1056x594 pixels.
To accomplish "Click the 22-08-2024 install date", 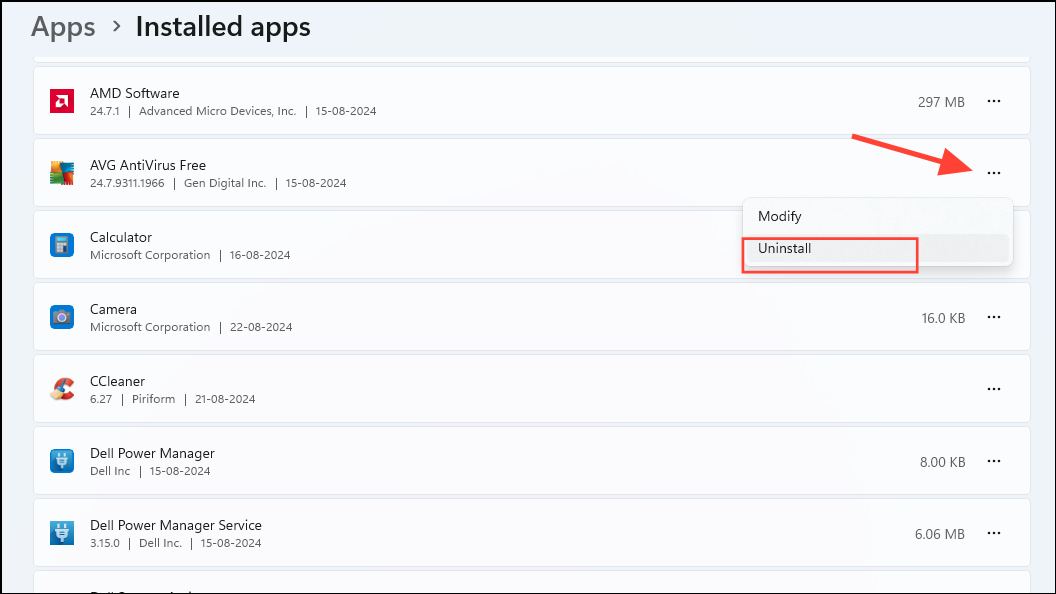I will coord(261,327).
